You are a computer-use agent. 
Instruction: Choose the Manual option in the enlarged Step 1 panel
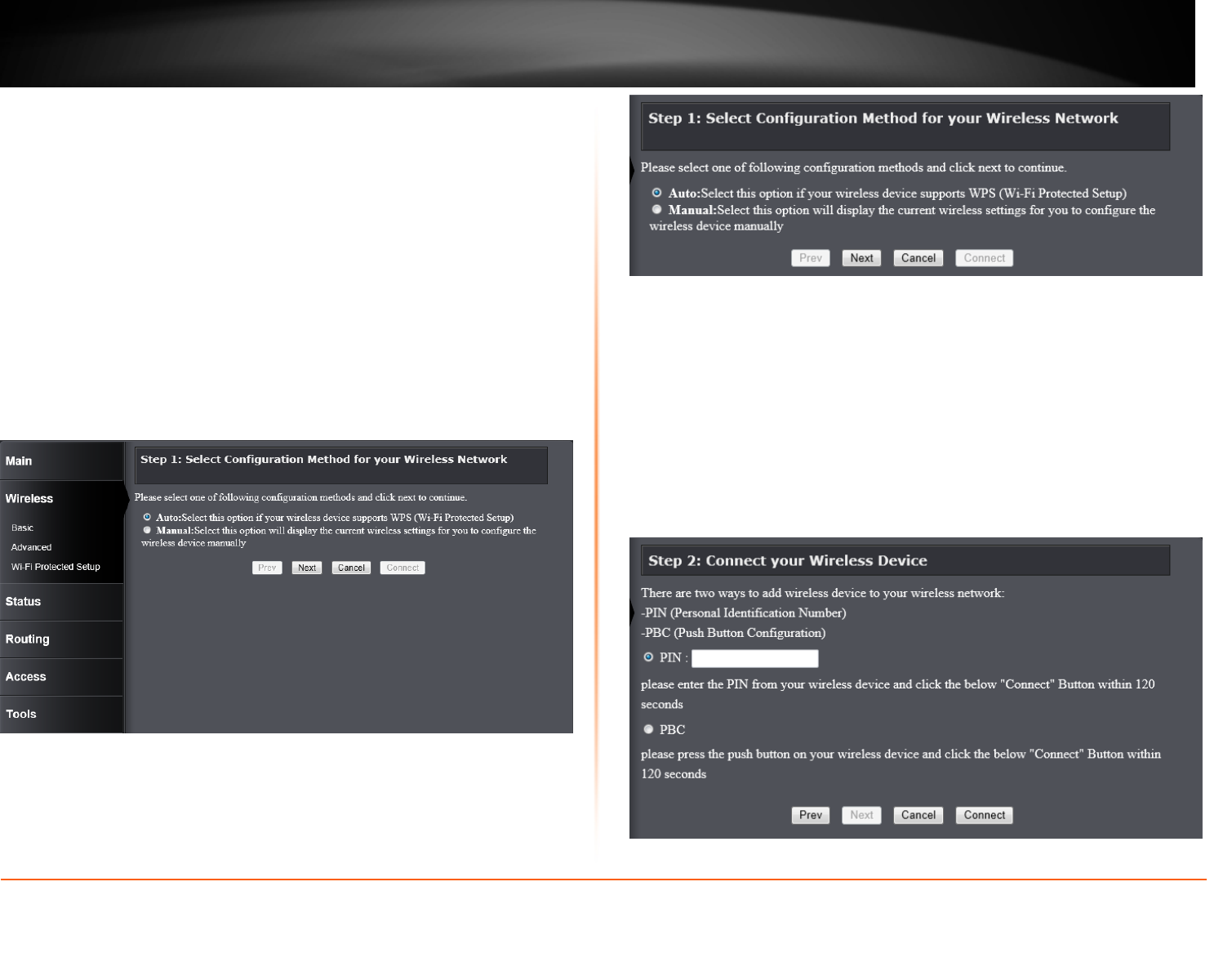(656, 210)
